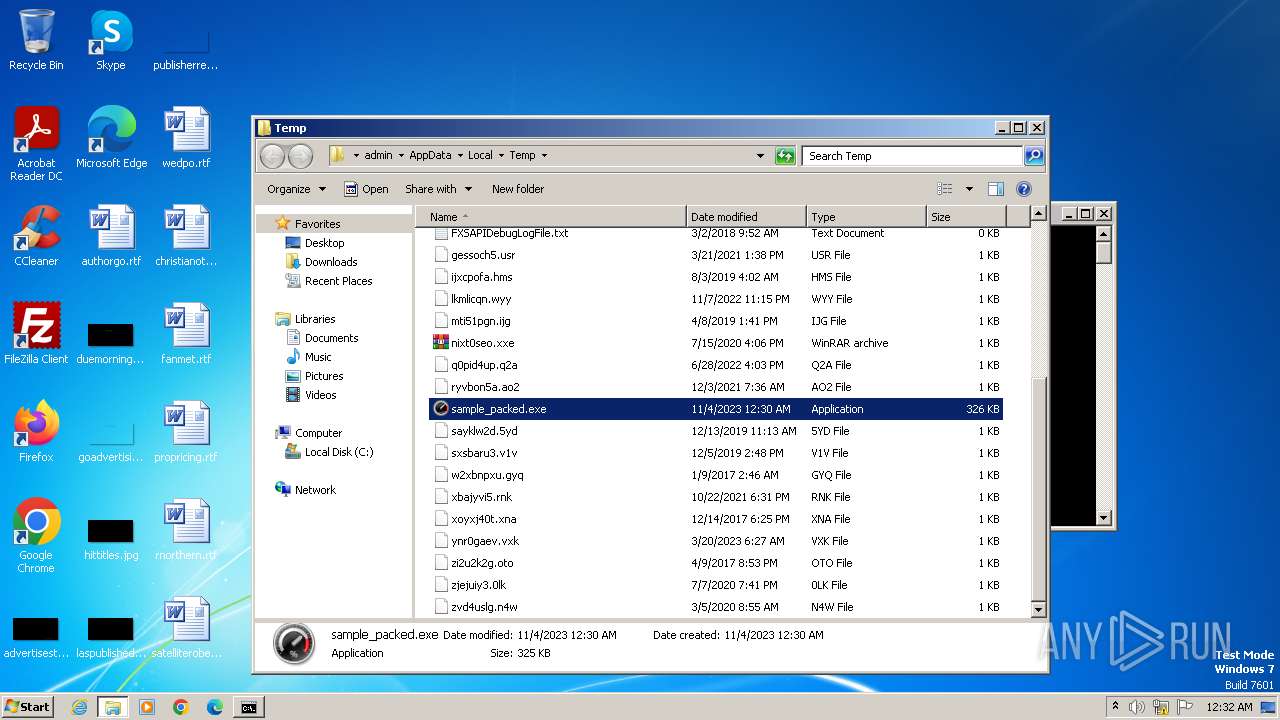This screenshot has width=1280, height=720.
Task: Click inside the Search Temp box
Action: [x=912, y=156]
